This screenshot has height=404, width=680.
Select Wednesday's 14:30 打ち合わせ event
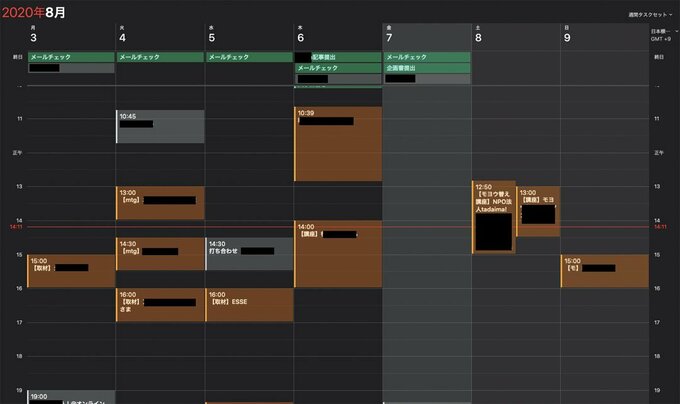pyautogui.click(x=249, y=253)
